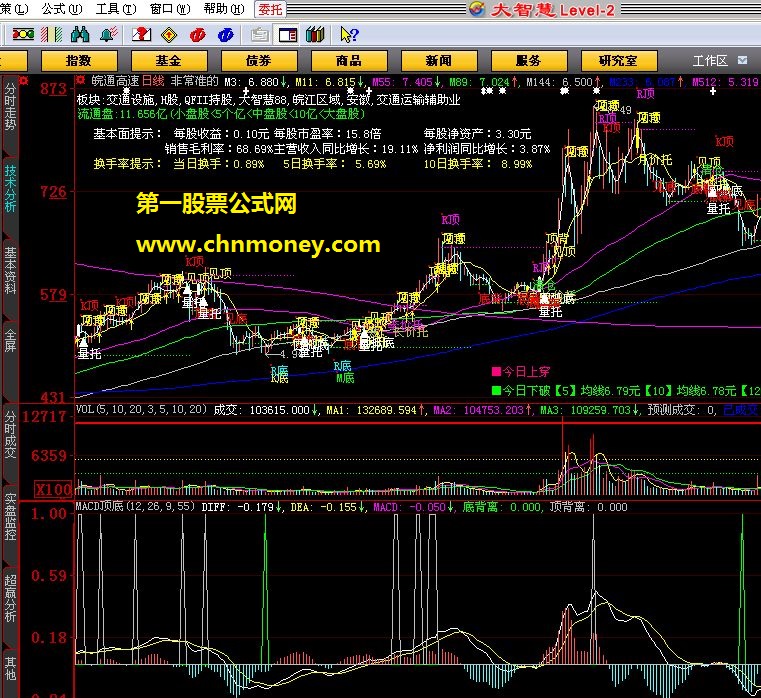The image size is (761, 698).
Task: Click the 每股收益:0.10元 value
Action: pos(221,133)
